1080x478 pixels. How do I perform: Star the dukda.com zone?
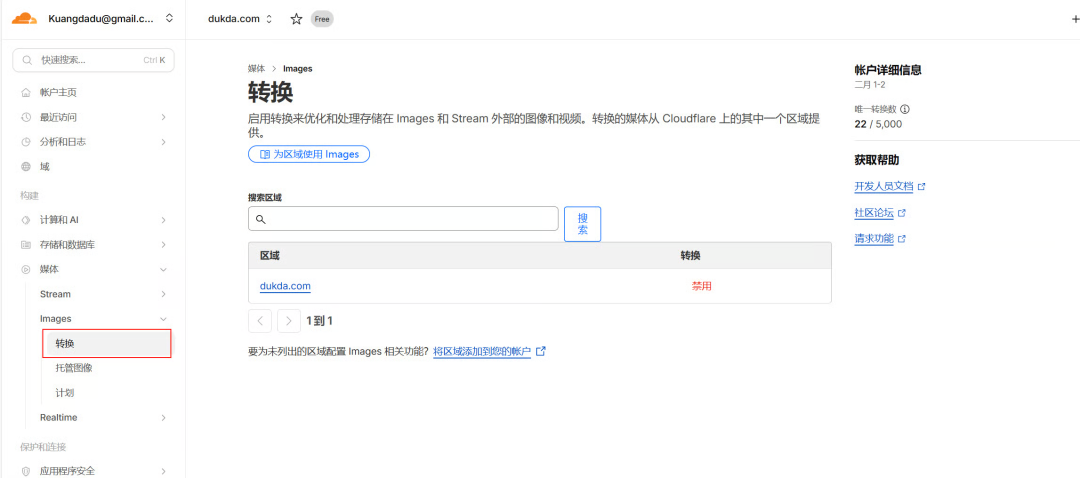click(296, 19)
